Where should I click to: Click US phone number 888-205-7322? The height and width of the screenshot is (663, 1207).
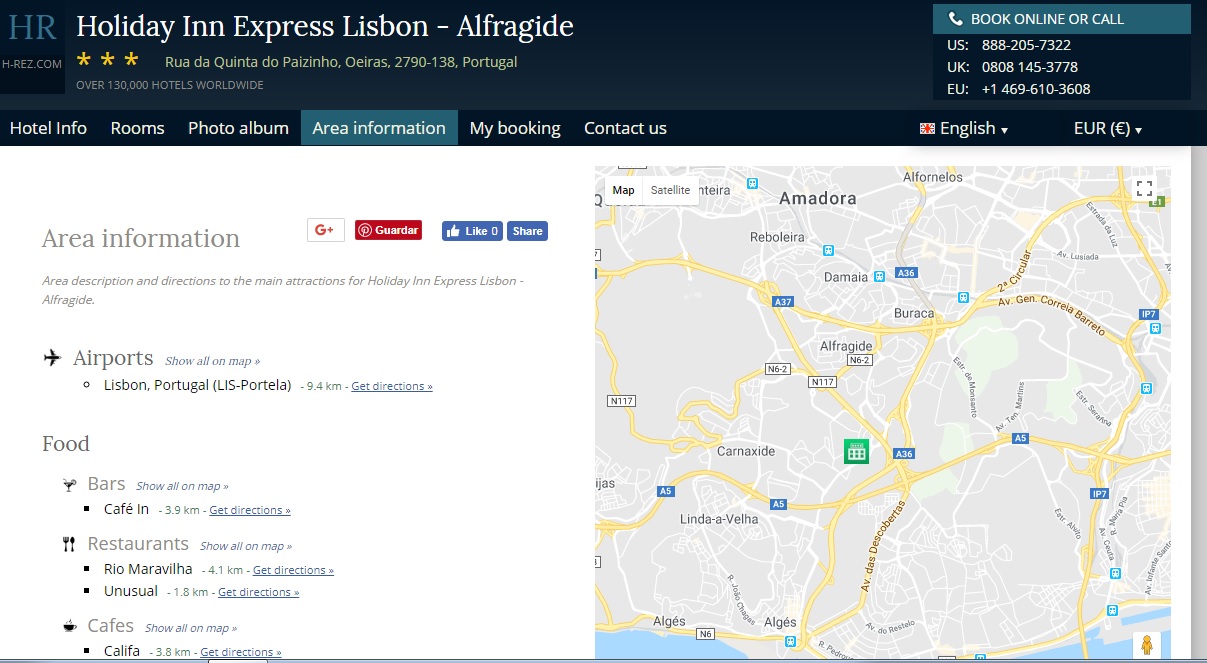pos(1026,45)
